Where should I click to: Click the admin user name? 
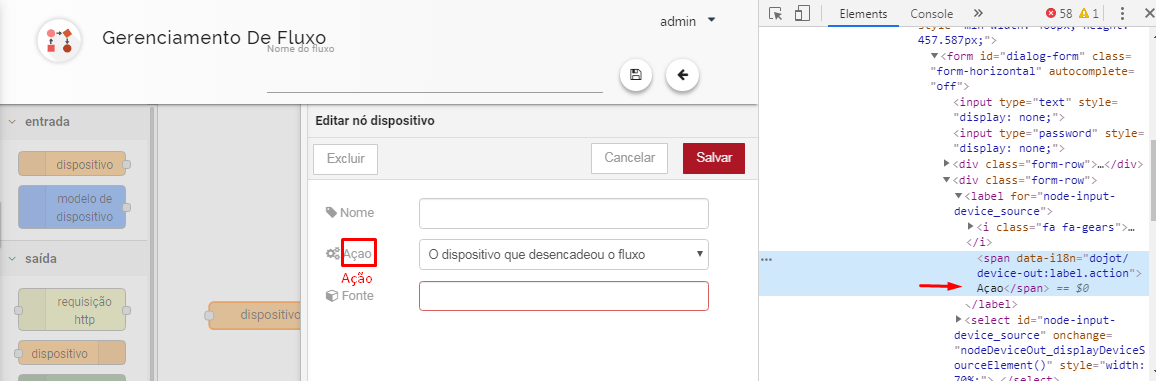tap(678, 21)
